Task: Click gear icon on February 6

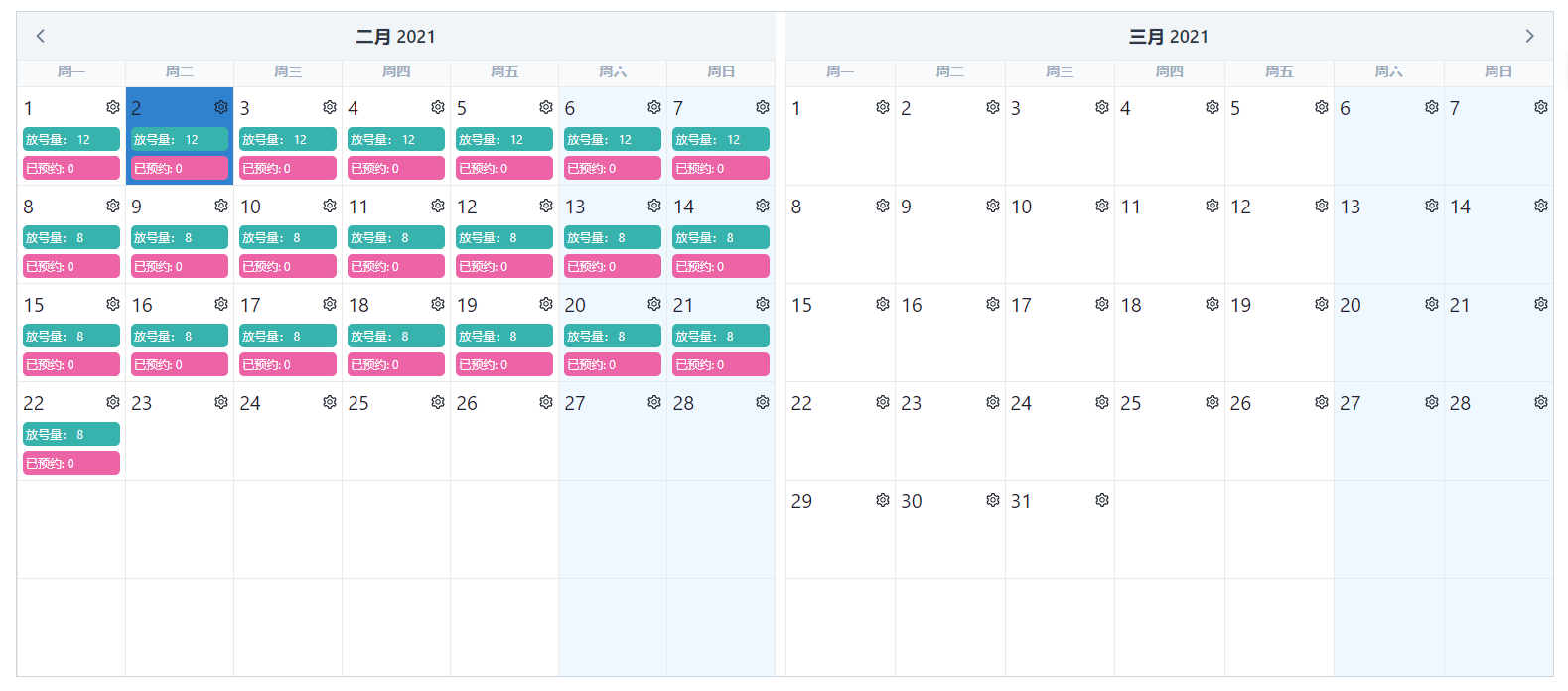Action: point(654,107)
